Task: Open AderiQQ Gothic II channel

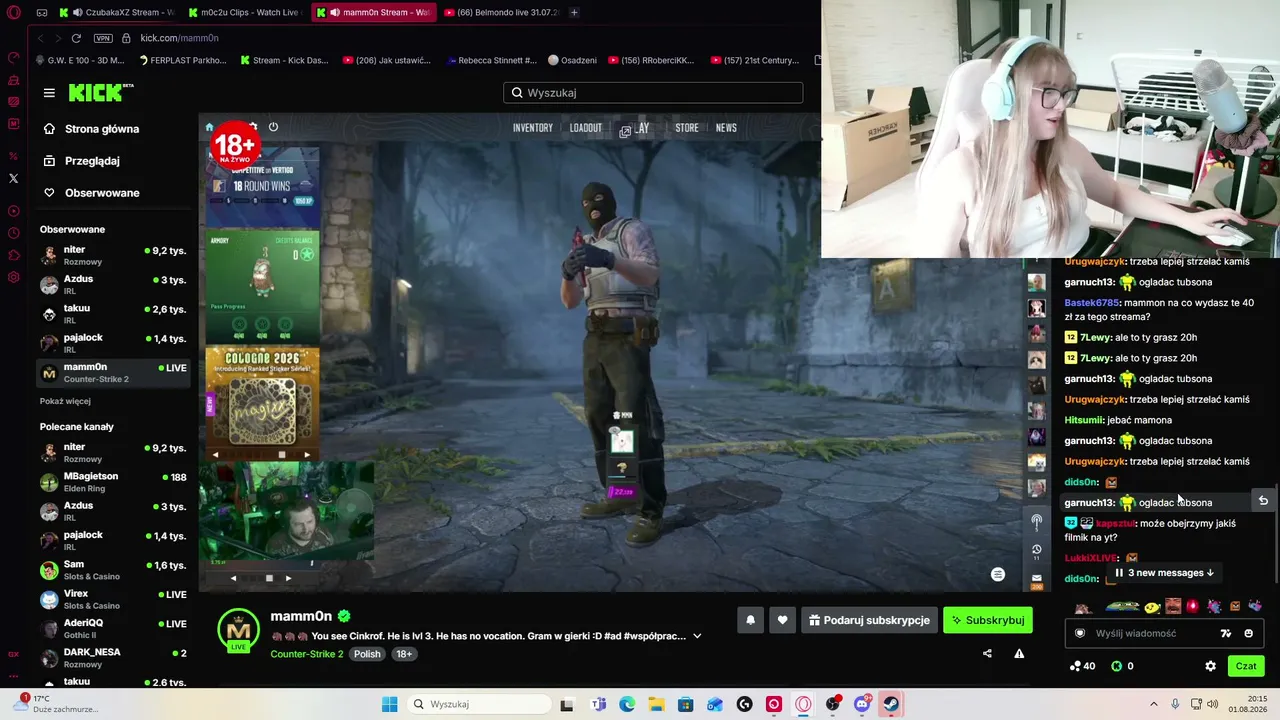Action: coord(113,628)
